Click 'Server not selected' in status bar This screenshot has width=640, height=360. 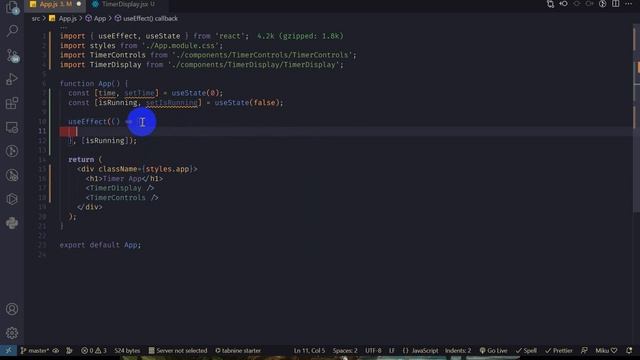click(x=178, y=351)
